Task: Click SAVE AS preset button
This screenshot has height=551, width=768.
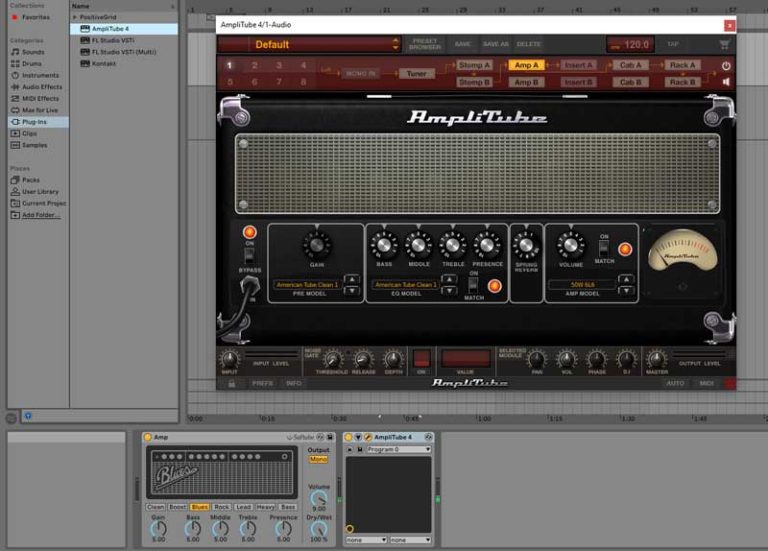Action: [495, 44]
